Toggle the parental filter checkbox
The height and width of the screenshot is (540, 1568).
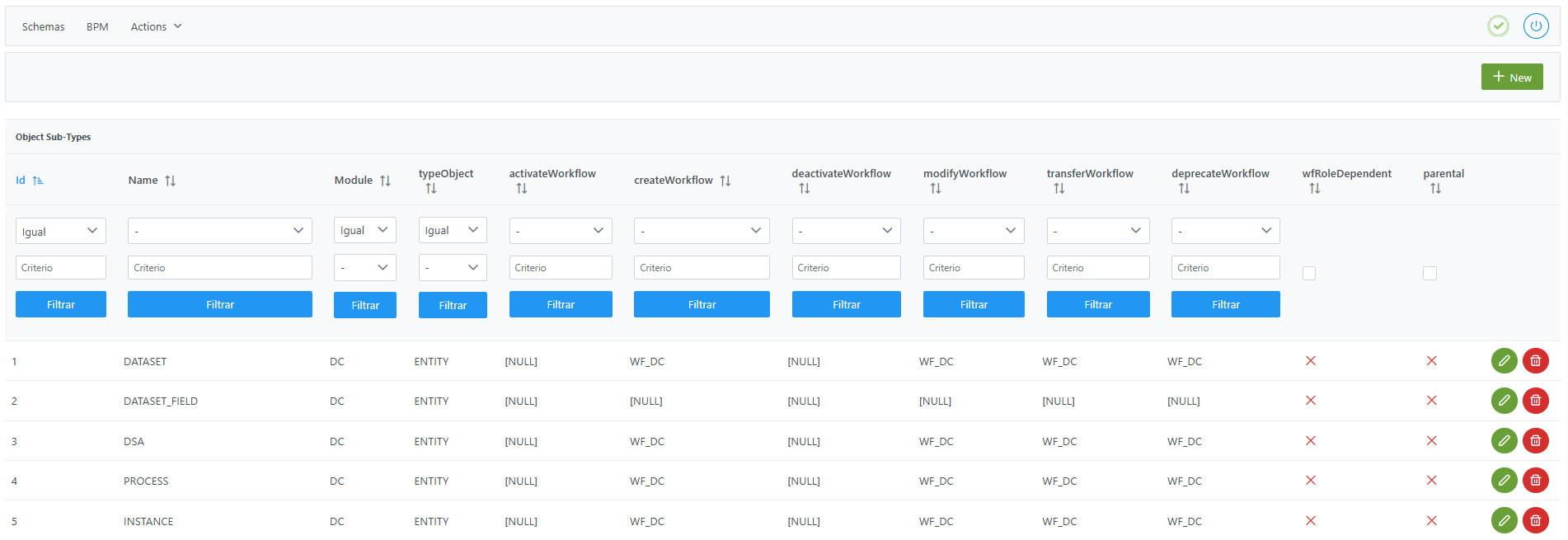click(1430, 273)
